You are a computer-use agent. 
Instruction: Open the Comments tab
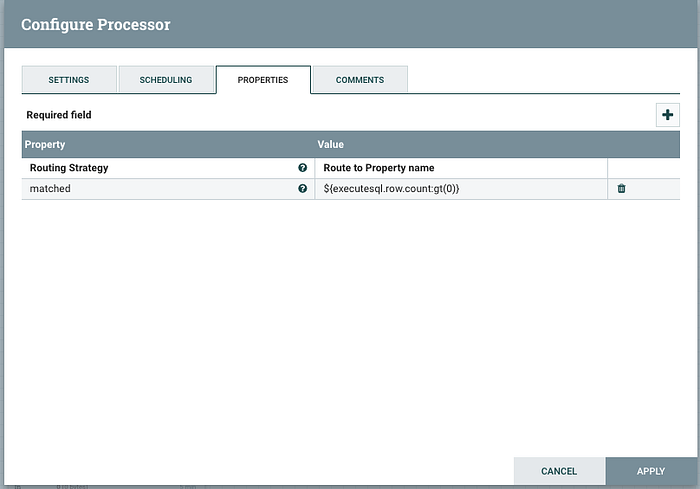click(360, 79)
